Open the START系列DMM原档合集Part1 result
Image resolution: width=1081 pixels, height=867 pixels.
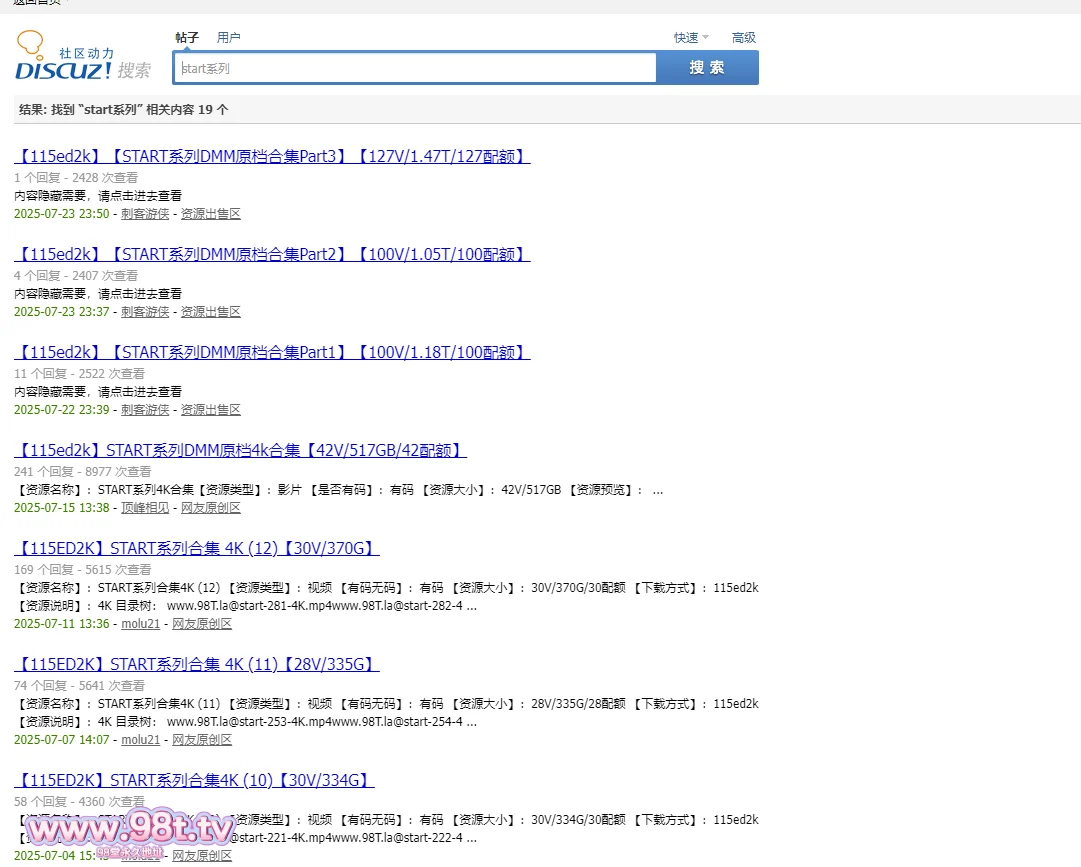(271, 352)
